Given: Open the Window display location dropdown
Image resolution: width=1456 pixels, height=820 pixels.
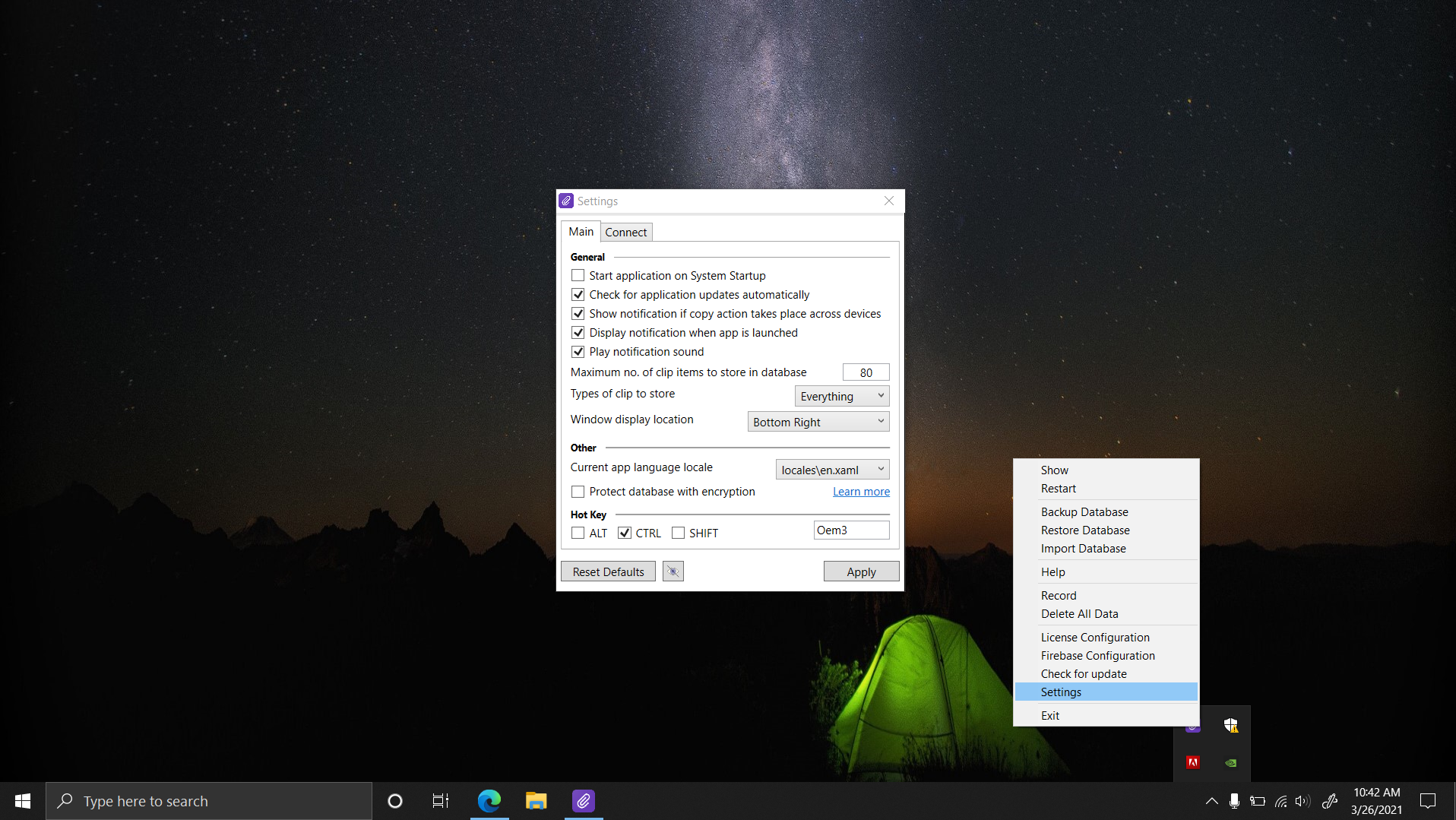Looking at the screenshot, I should point(818,422).
